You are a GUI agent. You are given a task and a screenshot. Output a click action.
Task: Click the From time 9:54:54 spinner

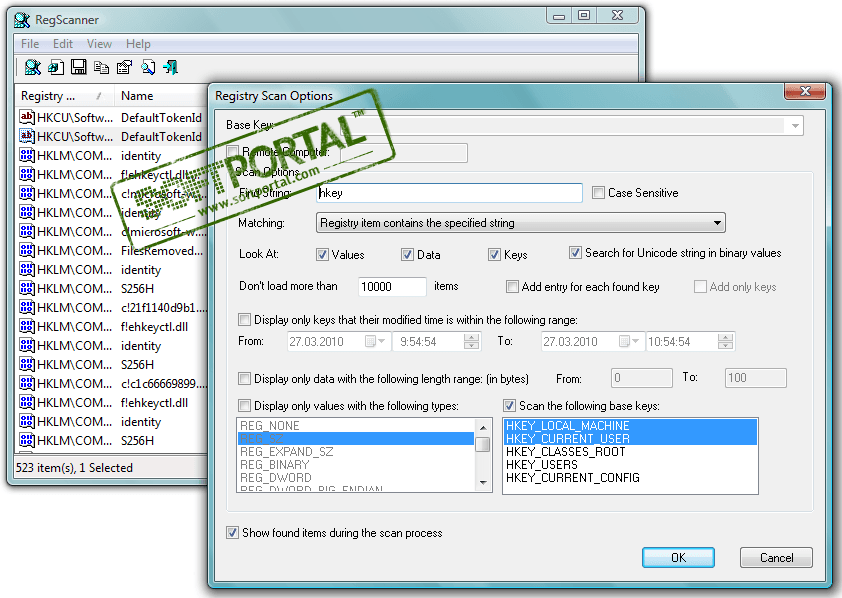pos(471,341)
